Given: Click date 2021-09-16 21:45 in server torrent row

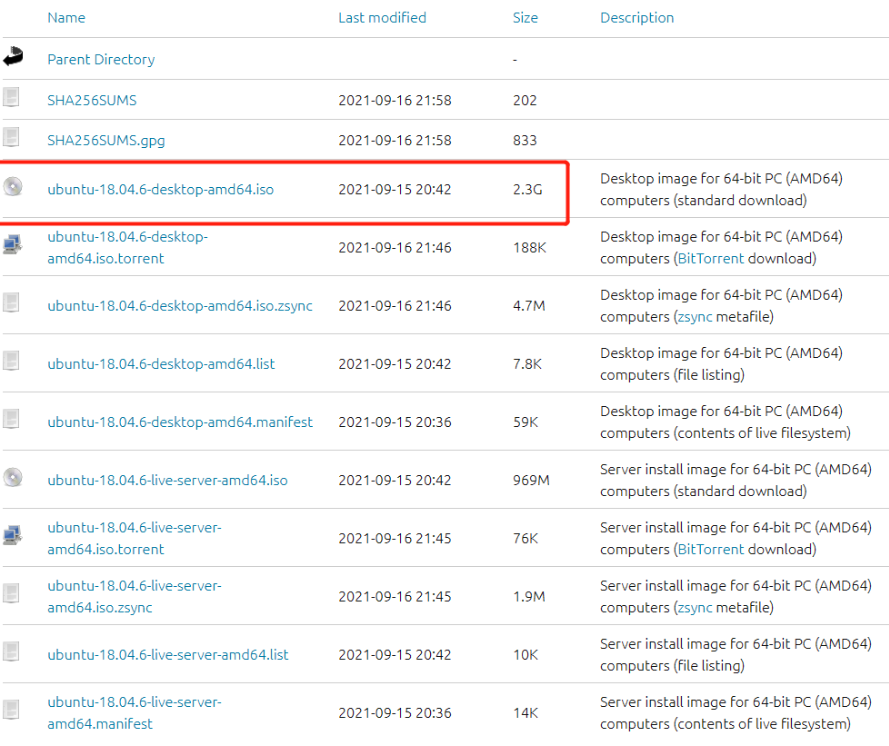Looking at the screenshot, I should (395, 539).
